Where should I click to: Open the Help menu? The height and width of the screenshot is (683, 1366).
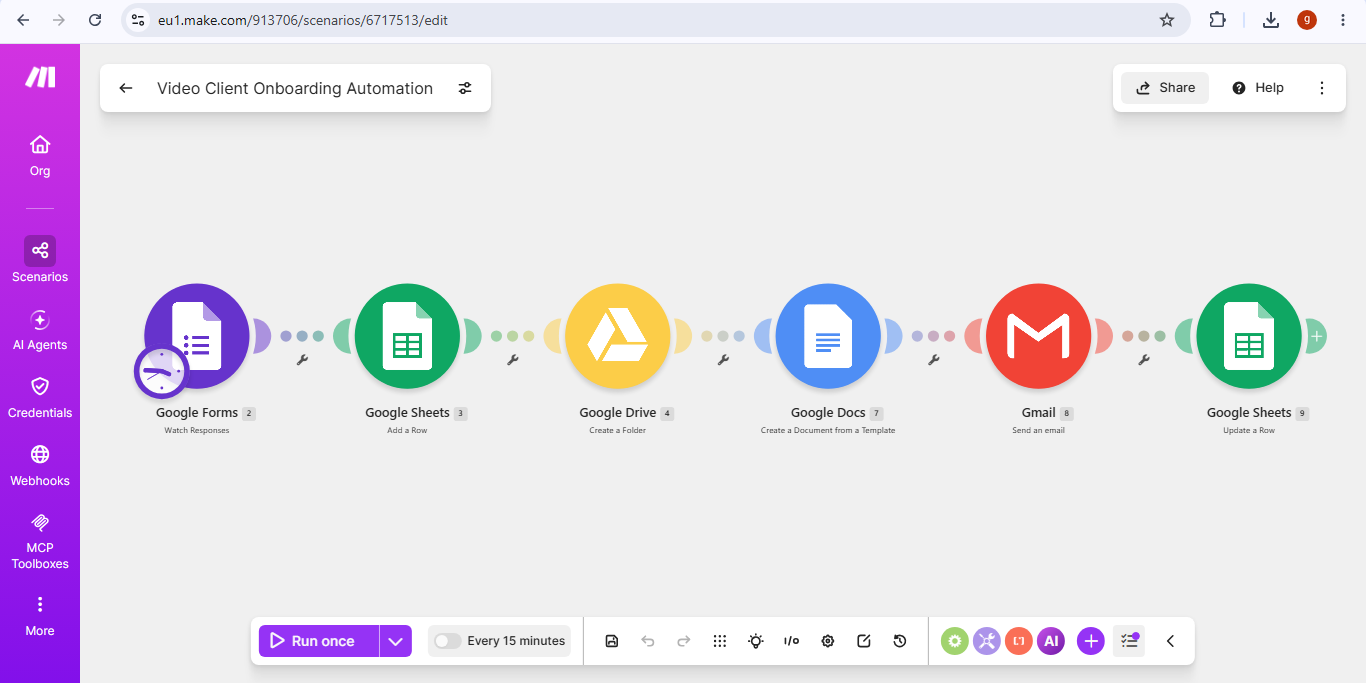click(1258, 88)
